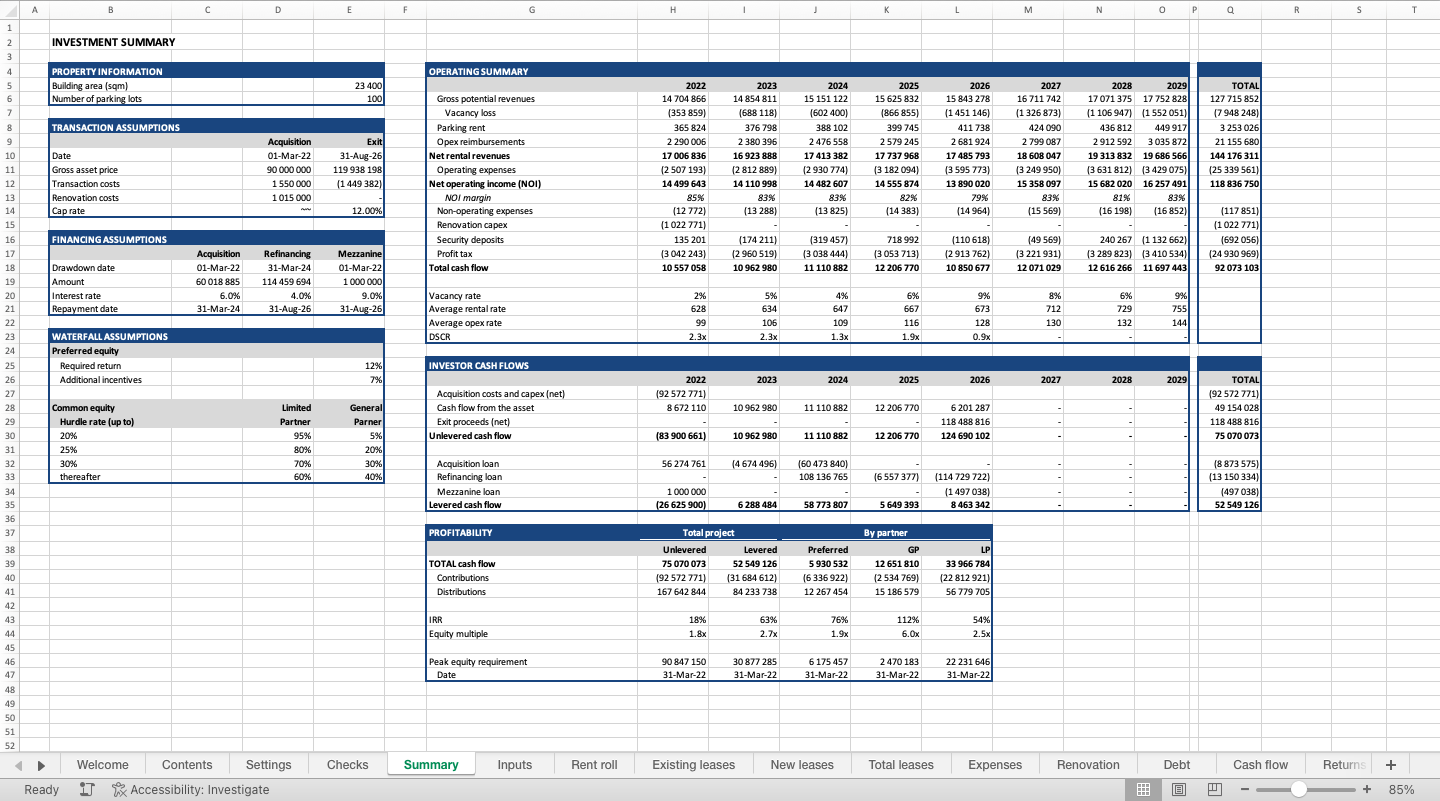Select row 10 header
Screen dimensions: 1440x801
10,156
